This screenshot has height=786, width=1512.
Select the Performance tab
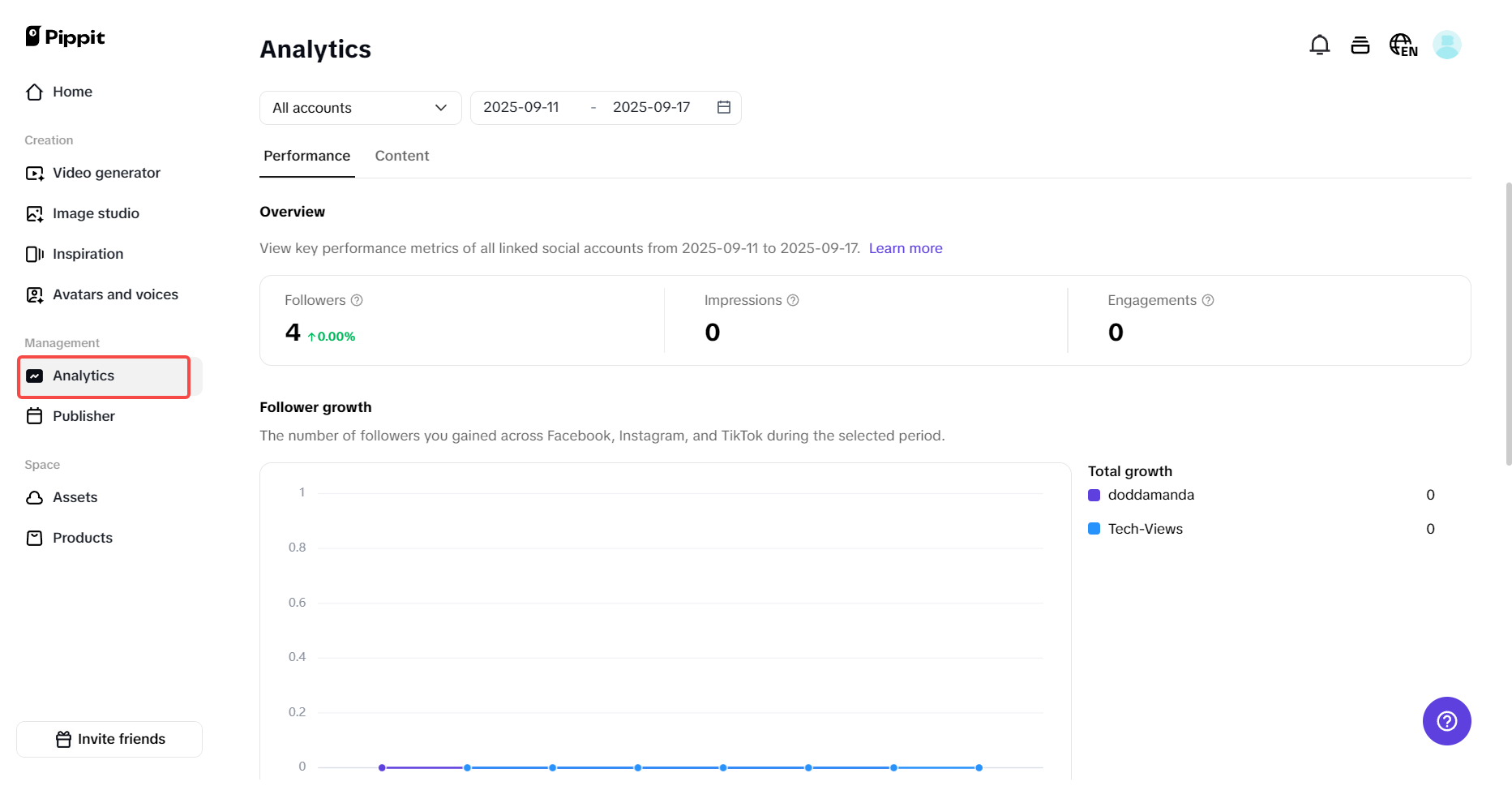click(306, 156)
